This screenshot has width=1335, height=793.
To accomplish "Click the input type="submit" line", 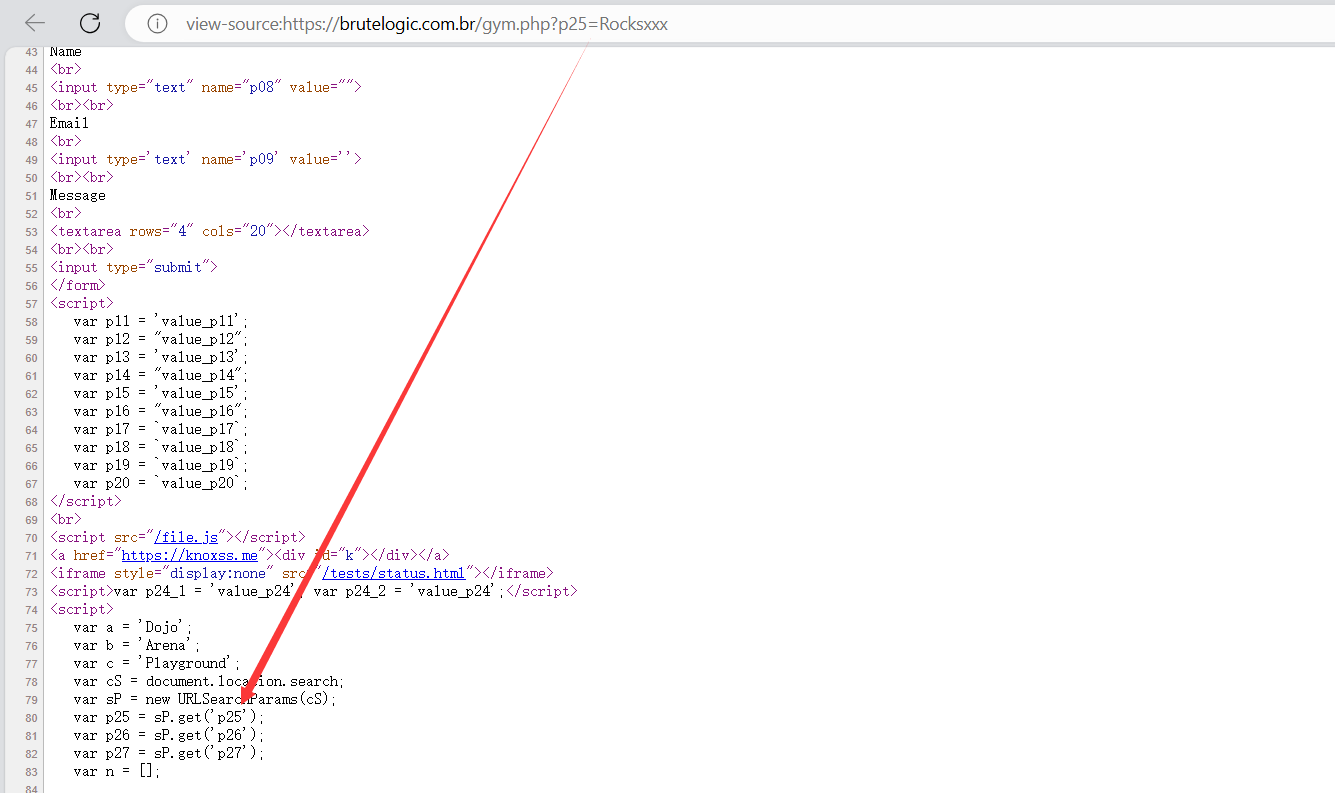I will tap(133, 267).
